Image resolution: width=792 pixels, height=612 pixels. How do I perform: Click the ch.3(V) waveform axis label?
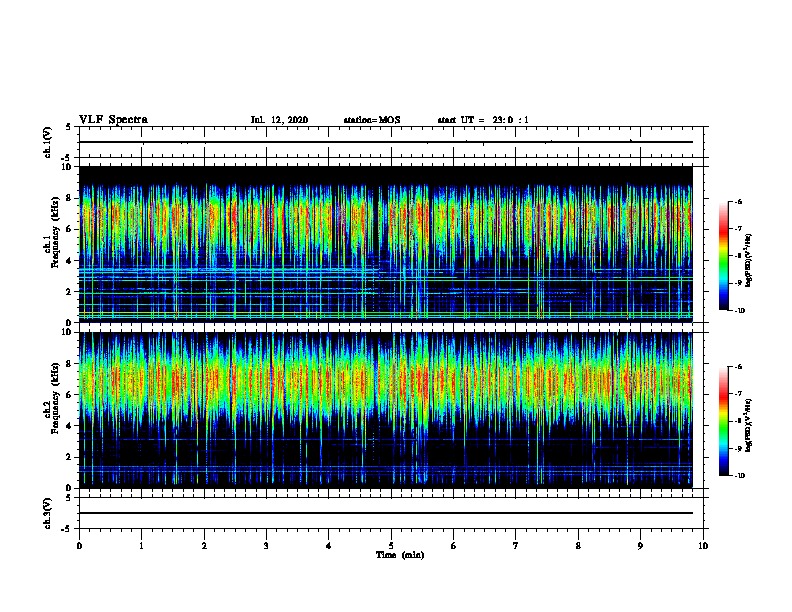pos(48,513)
